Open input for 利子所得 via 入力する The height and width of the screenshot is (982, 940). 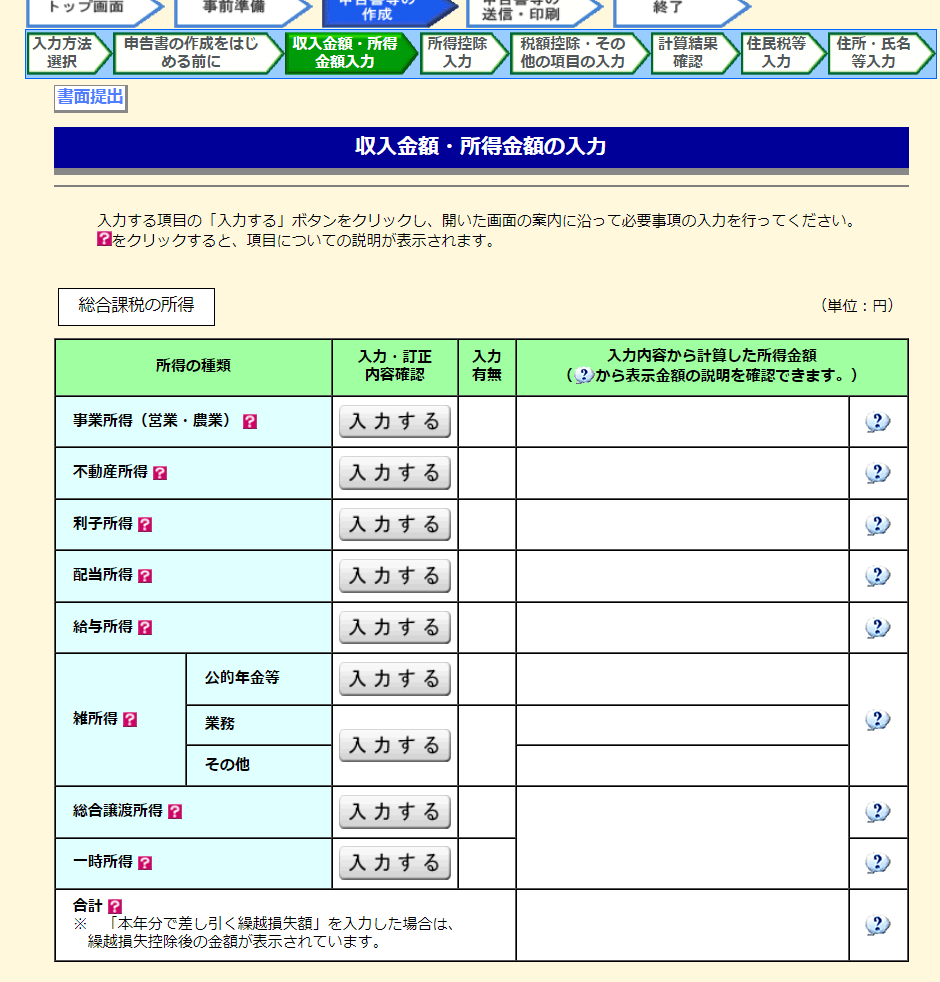coord(395,524)
